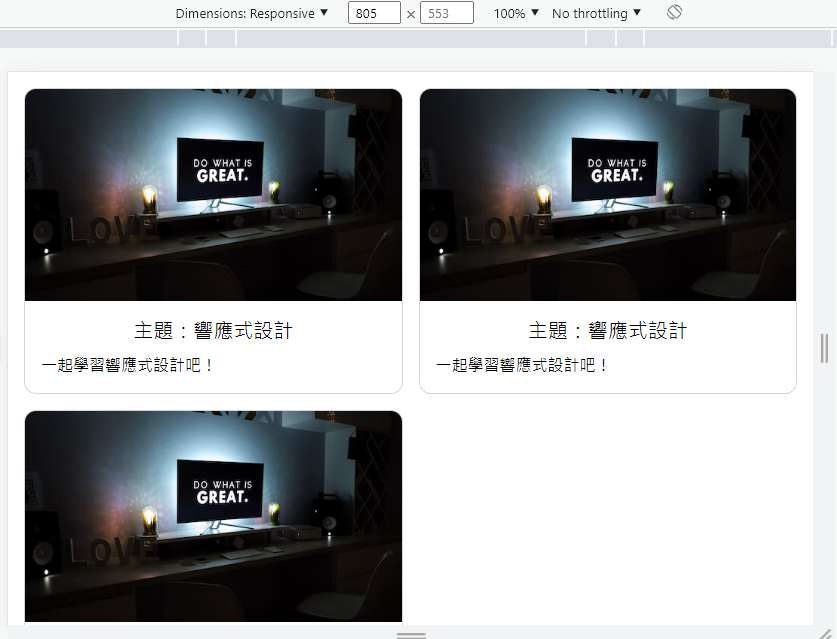The height and width of the screenshot is (639, 837).
Task: Click the second card's title 主題：響應式設計
Action: [x=608, y=330]
